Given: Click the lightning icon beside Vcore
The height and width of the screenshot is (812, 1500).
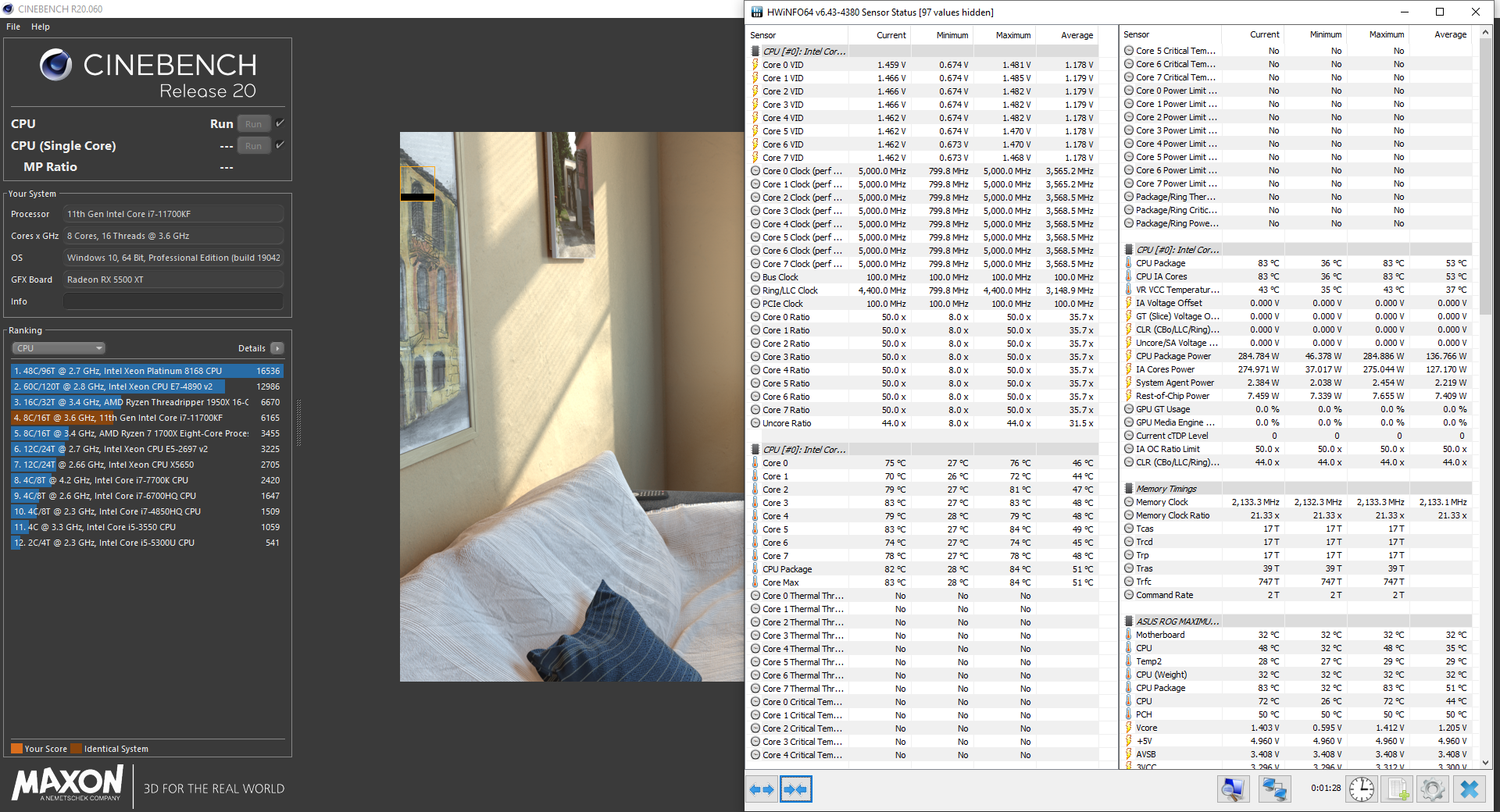Looking at the screenshot, I should tap(1129, 728).
